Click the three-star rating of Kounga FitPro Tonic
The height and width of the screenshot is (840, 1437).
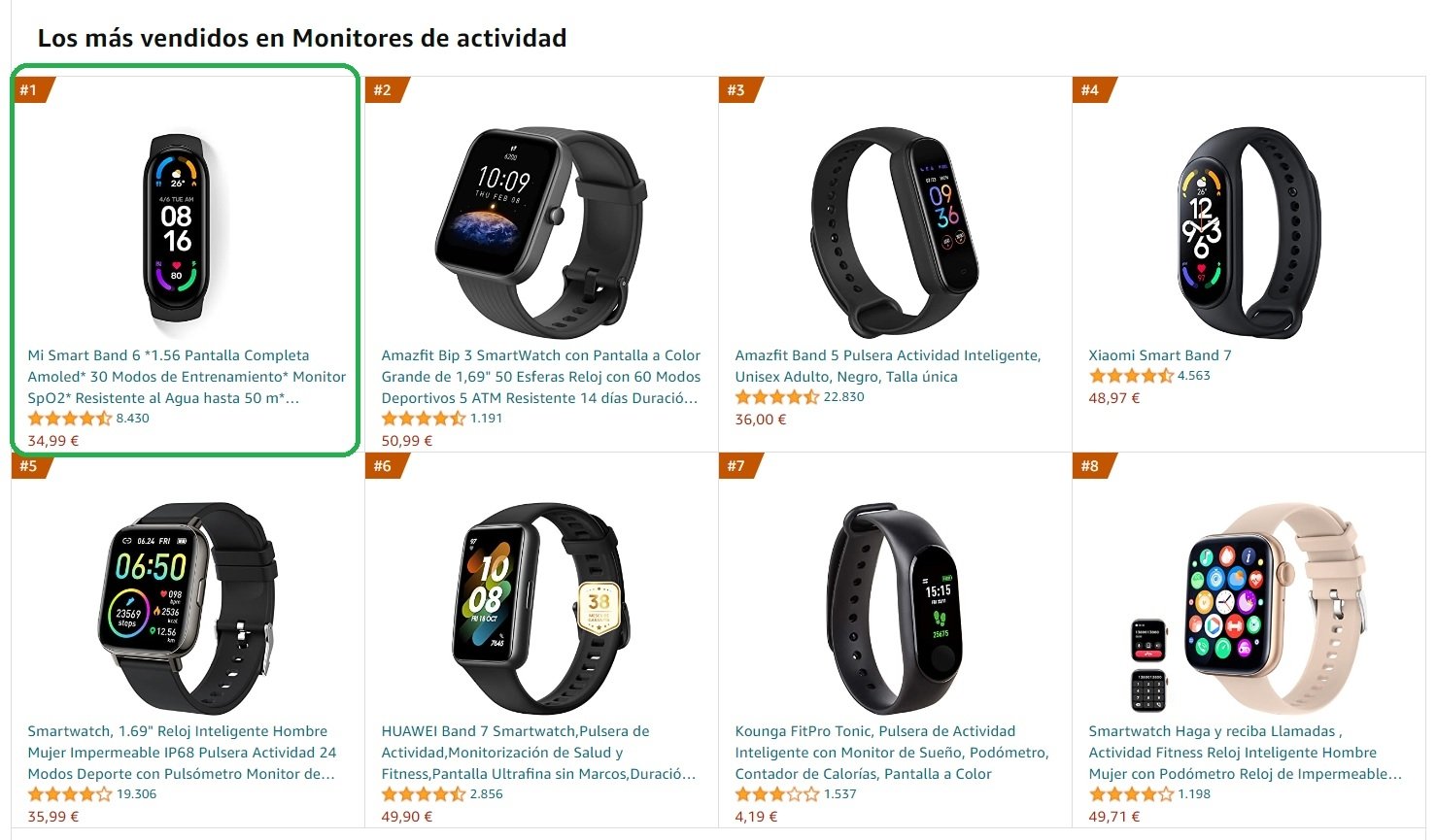click(777, 794)
